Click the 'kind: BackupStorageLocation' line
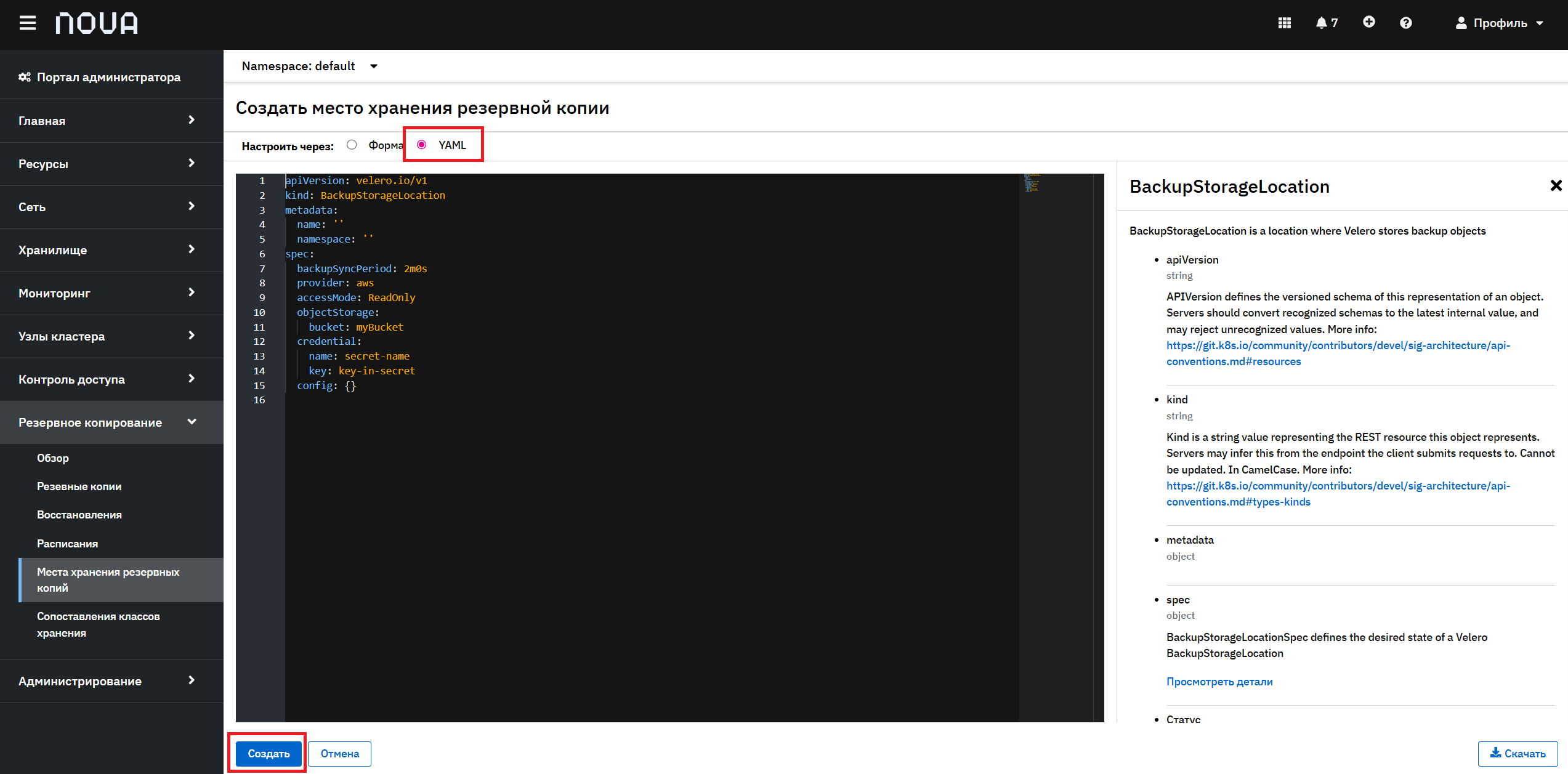The width and height of the screenshot is (1568, 774). (365, 195)
